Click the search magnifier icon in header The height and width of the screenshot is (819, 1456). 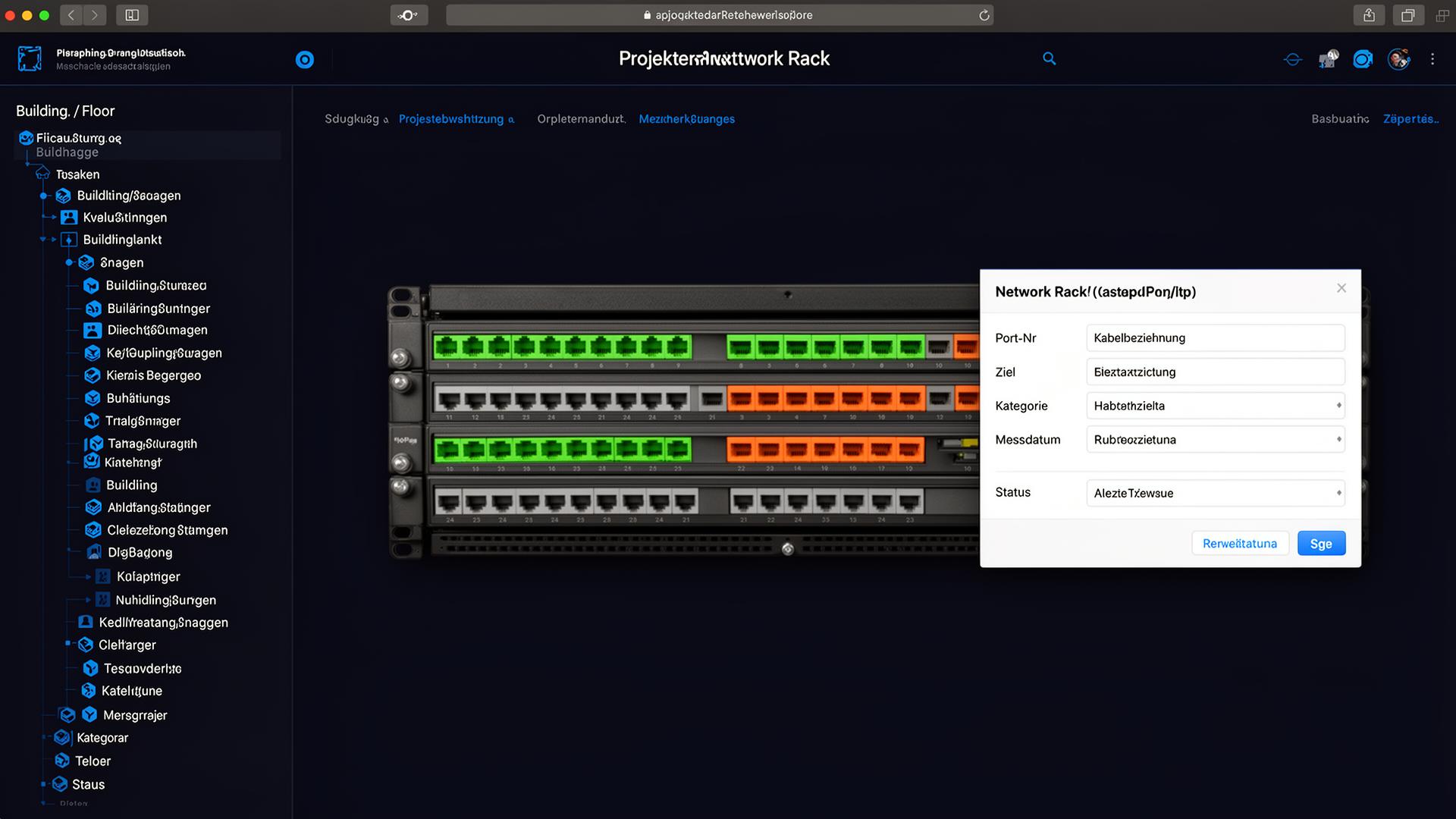pos(1050,58)
